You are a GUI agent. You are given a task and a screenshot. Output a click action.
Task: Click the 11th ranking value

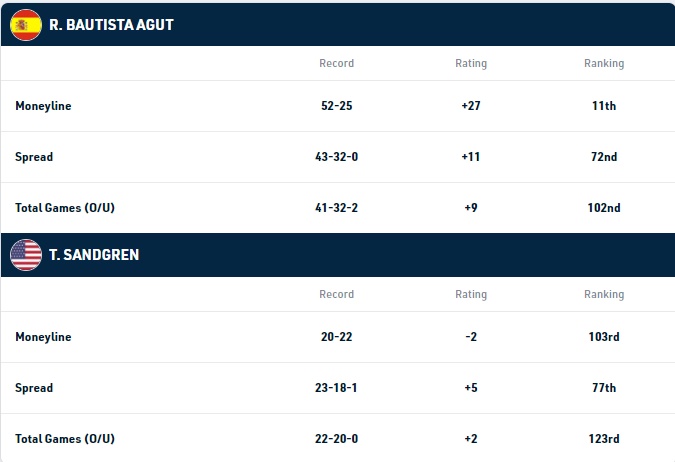604,106
